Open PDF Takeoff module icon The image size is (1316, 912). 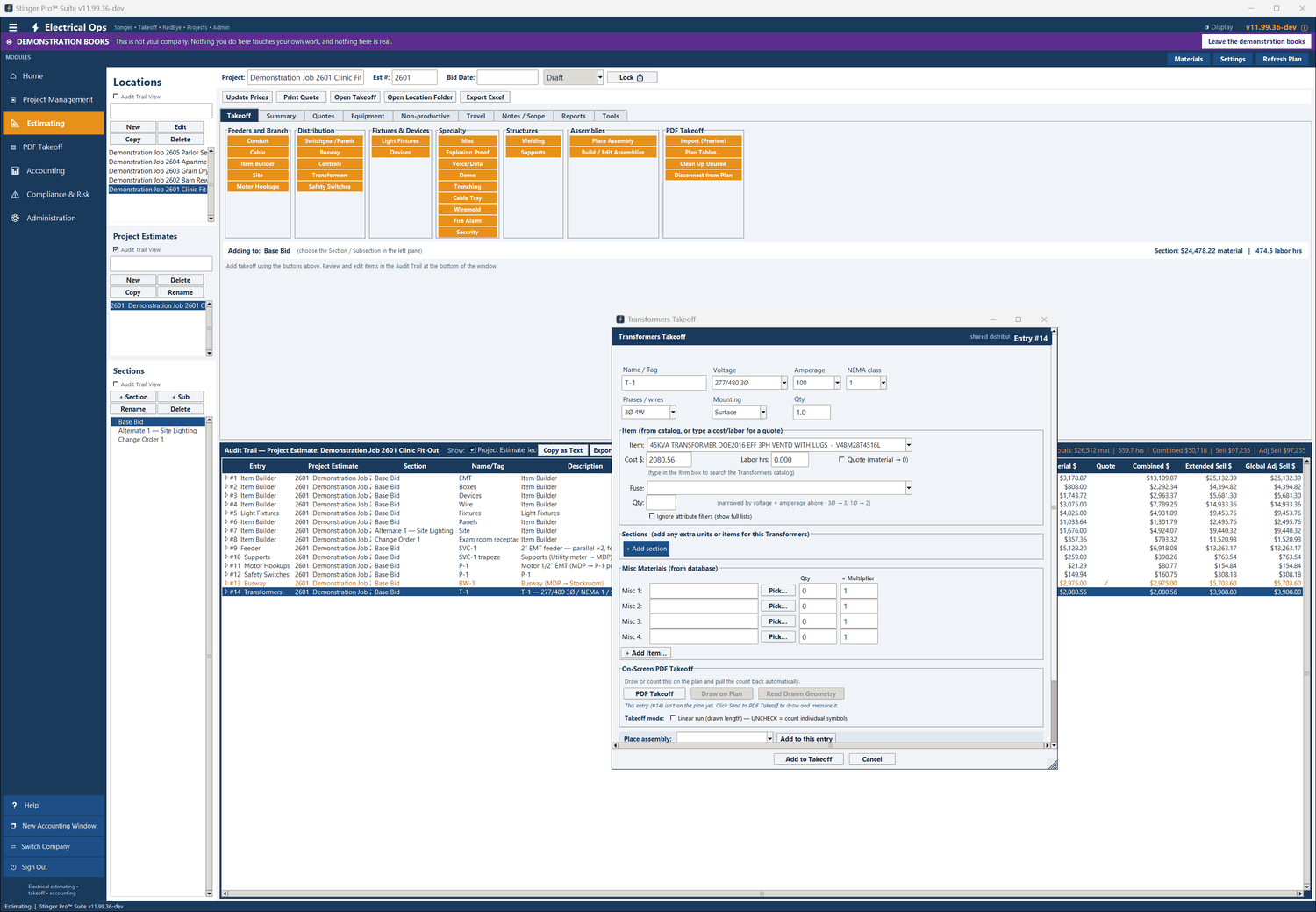click(14, 147)
